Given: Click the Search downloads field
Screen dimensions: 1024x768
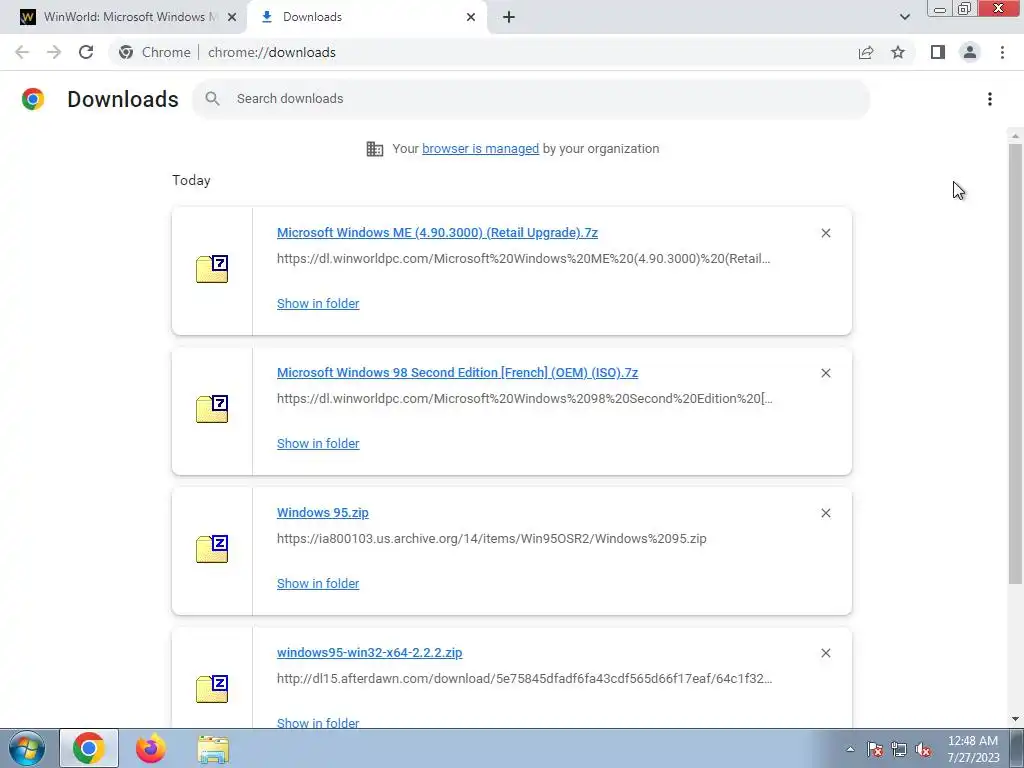Looking at the screenshot, I should [x=532, y=99].
